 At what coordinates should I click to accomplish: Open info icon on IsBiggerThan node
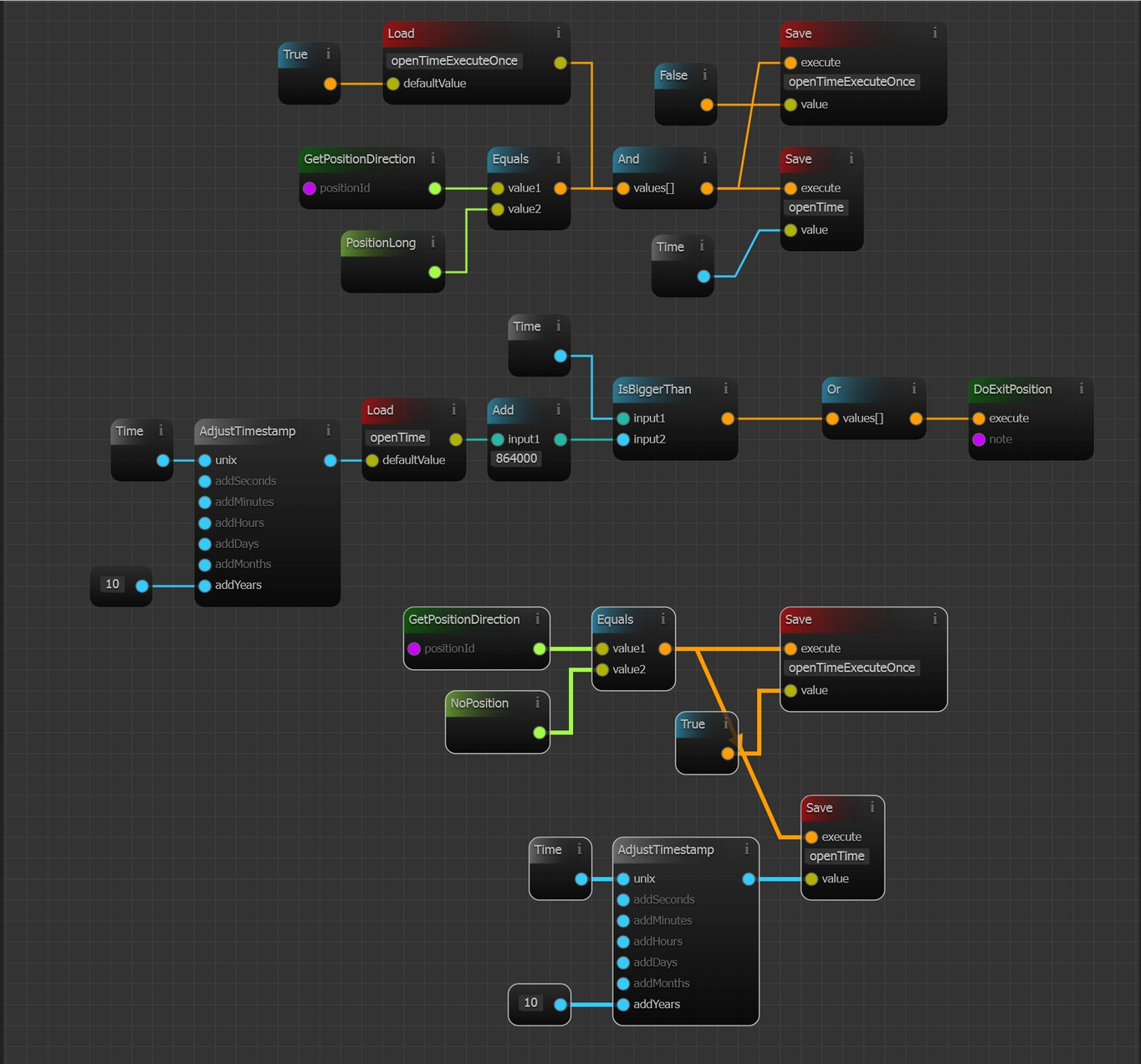click(725, 389)
